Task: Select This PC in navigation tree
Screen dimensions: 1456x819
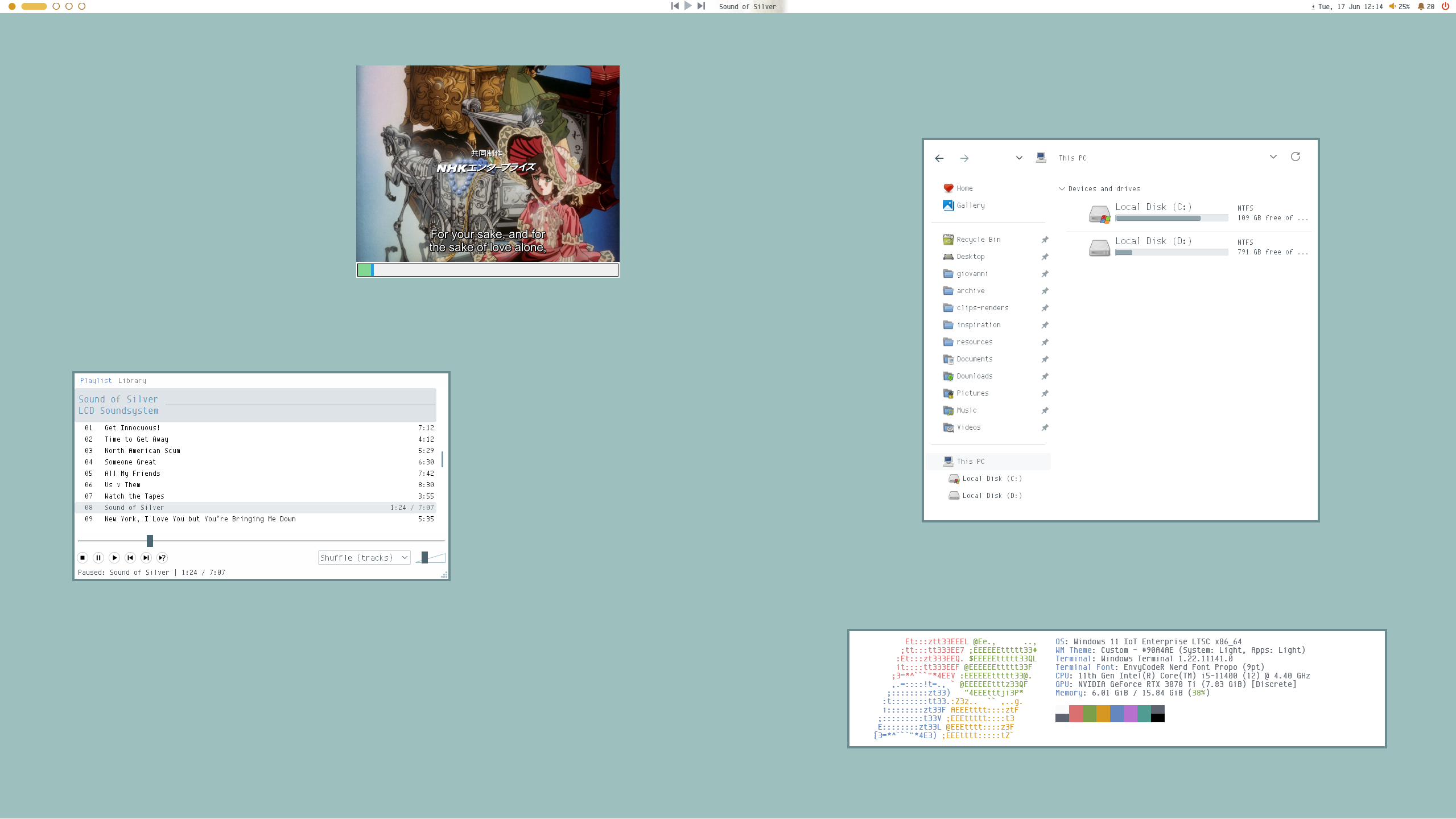Action: coord(989,462)
